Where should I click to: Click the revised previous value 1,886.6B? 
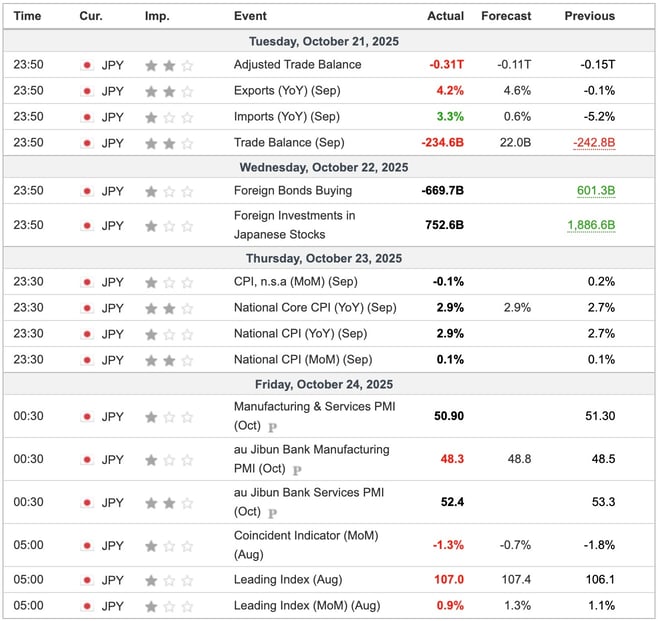point(590,226)
